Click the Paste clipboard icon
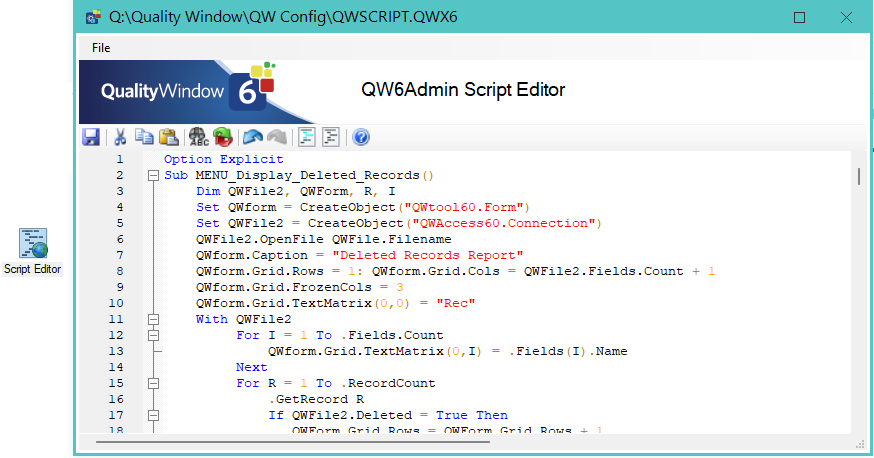 tap(168, 137)
